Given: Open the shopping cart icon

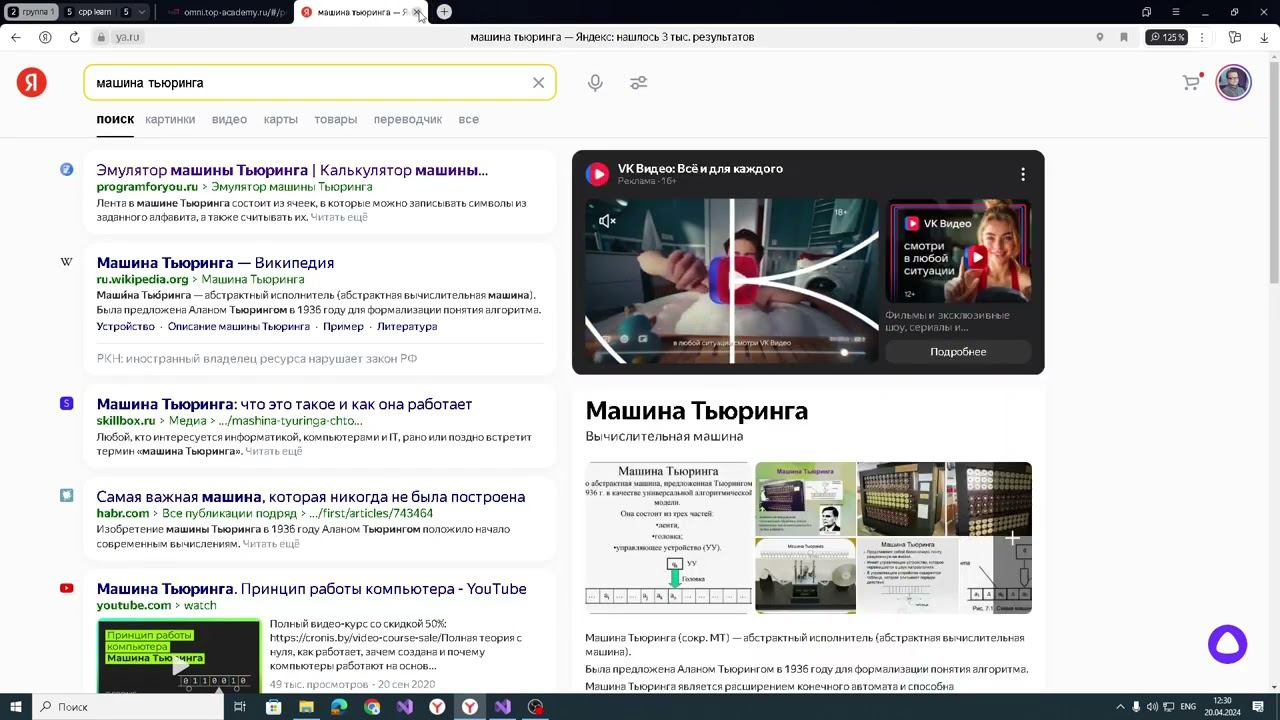Looking at the screenshot, I should point(1191,82).
